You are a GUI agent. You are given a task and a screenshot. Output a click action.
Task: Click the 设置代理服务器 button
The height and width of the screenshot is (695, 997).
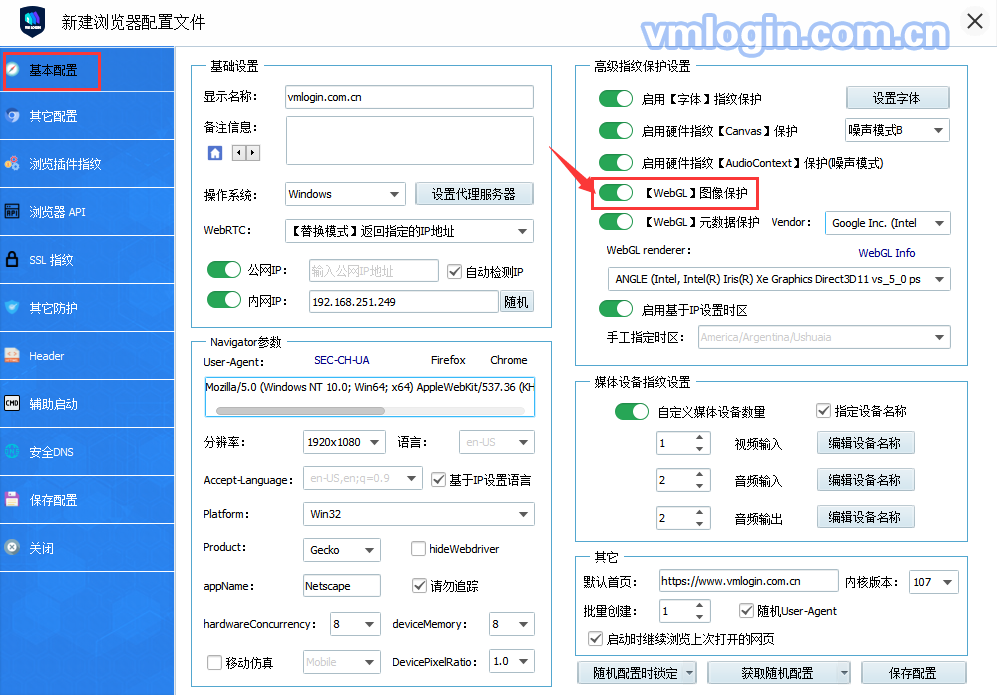click(x=474, y=194)
